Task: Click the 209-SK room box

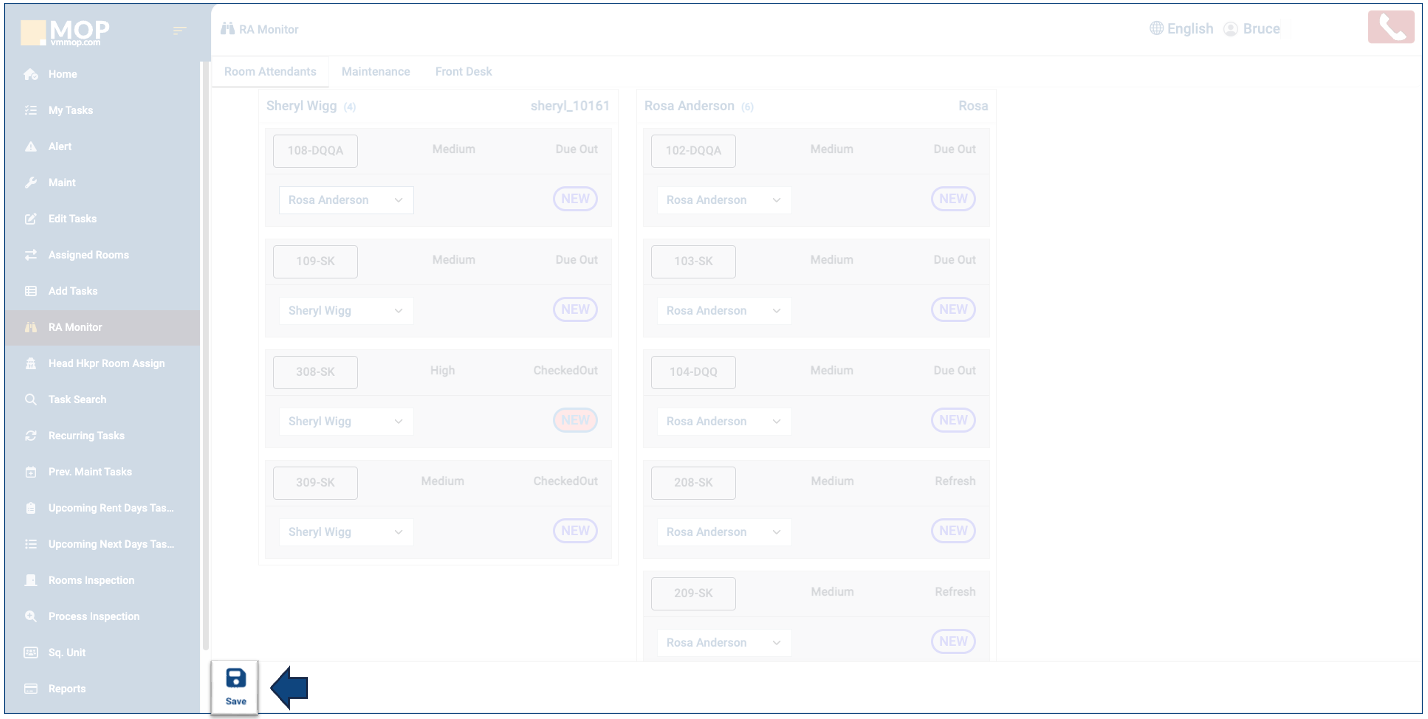Action: (x=693, y=594)
